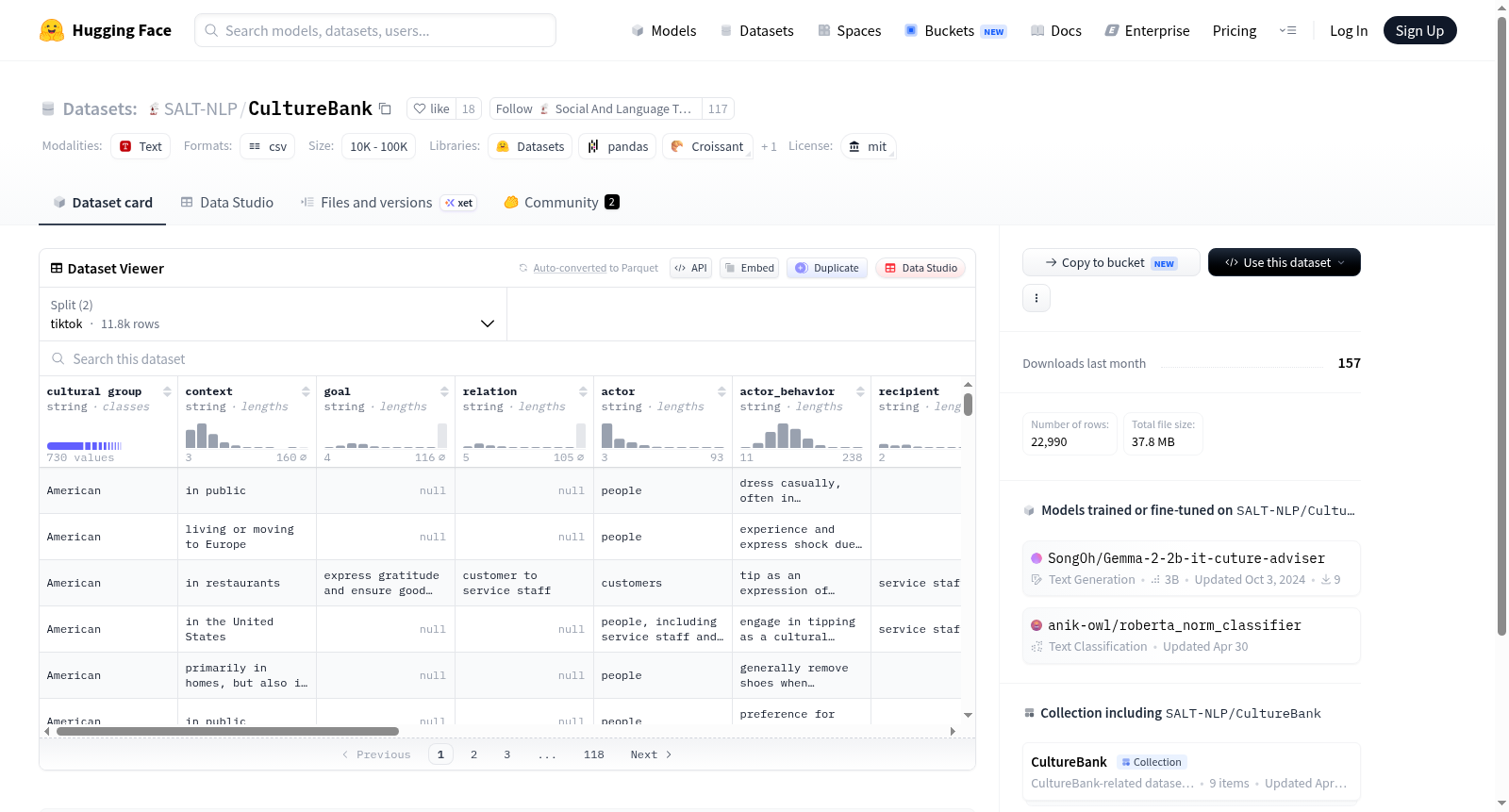Click the actor_behavior lengths histogram

(x=802, y=435)
